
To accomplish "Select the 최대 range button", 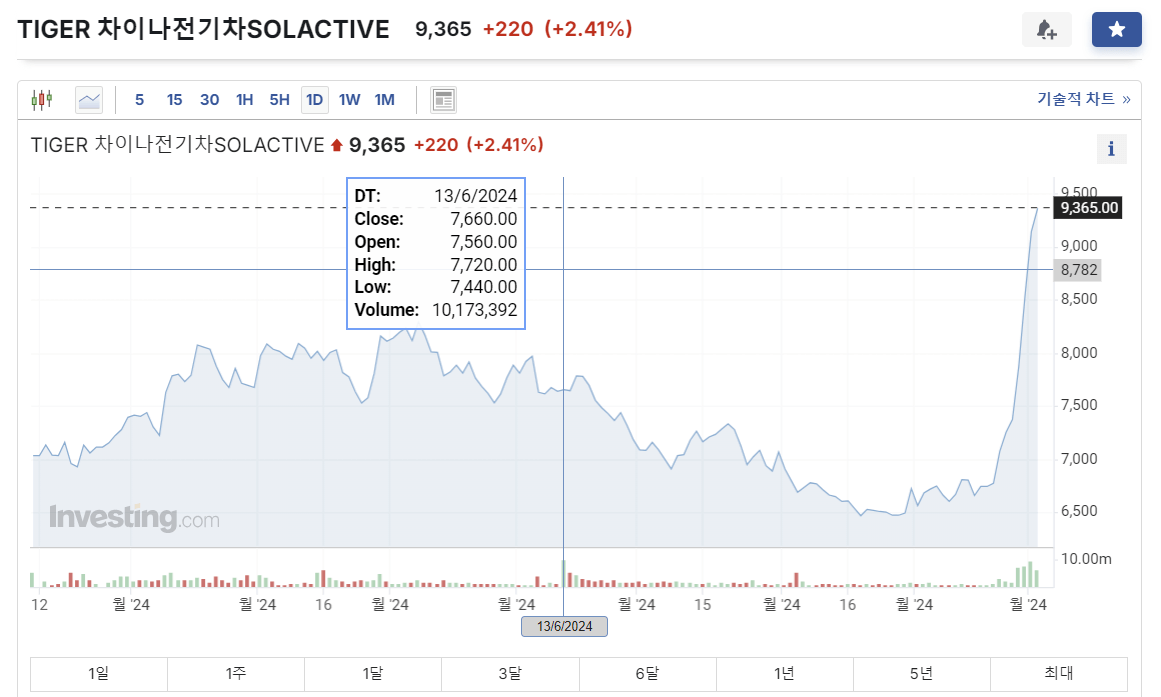I will click(1059, 674).
